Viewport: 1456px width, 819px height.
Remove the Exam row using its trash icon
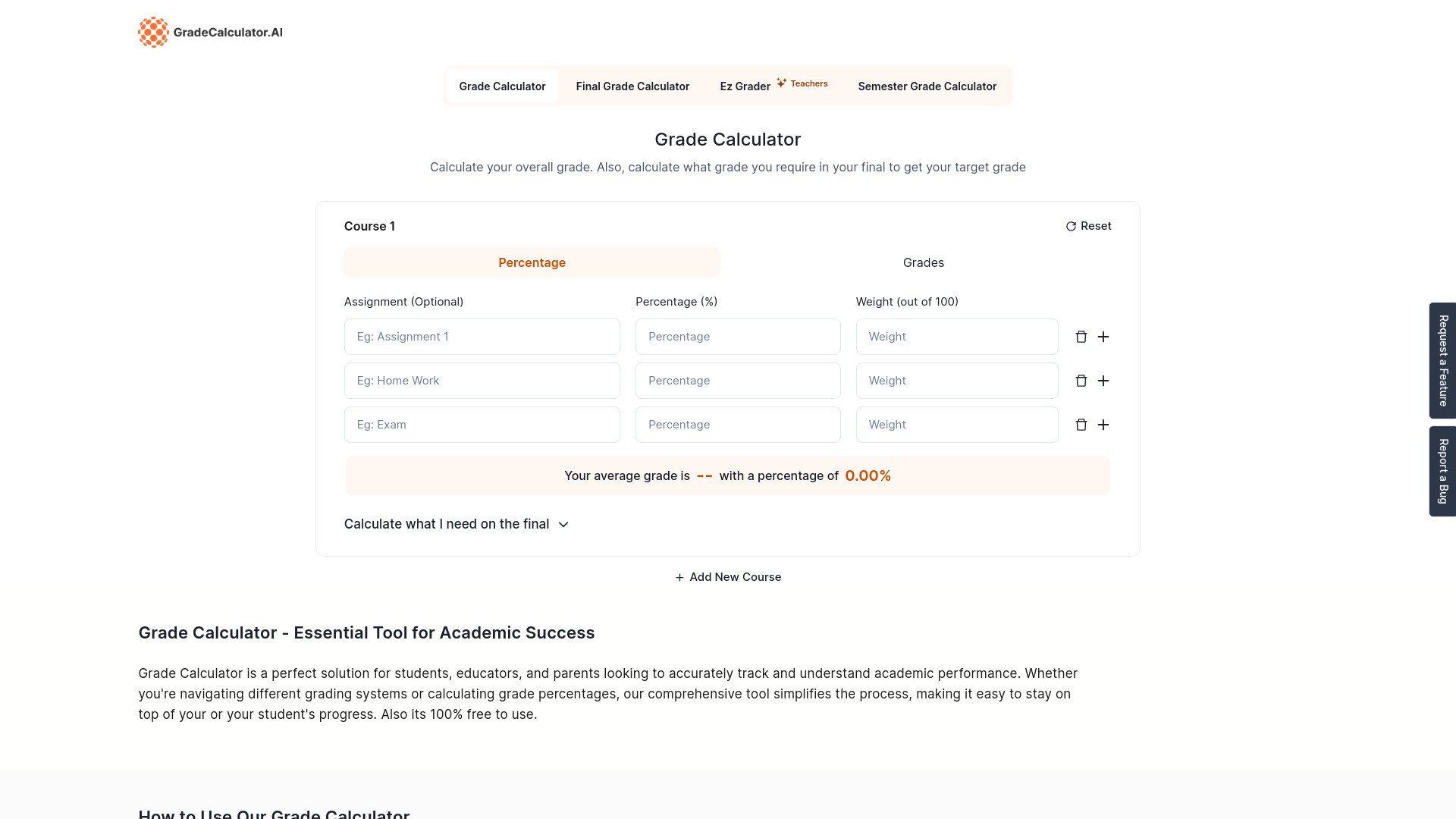point(1081,424)
